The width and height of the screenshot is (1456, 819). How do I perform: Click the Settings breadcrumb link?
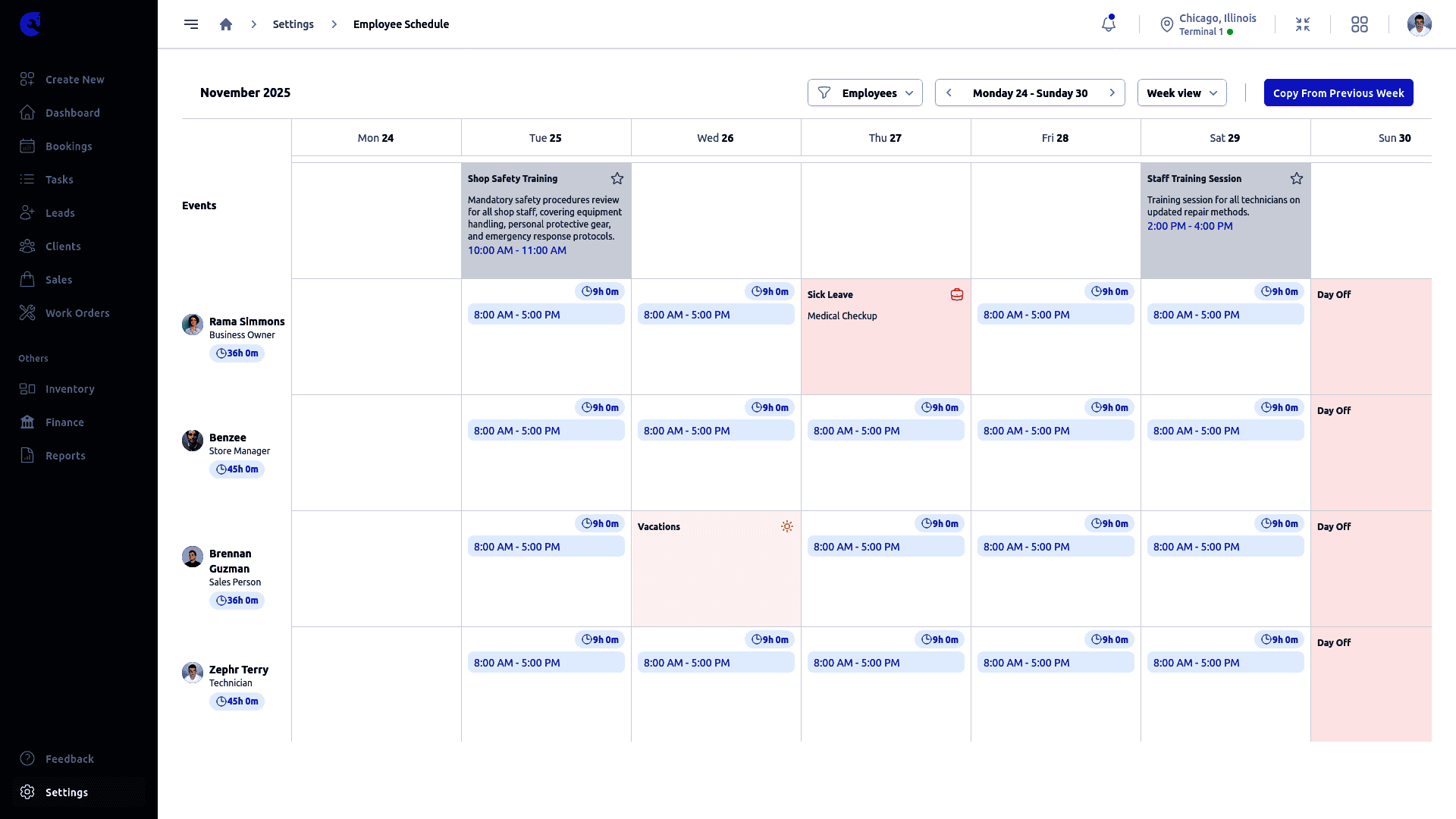[293, 24]
